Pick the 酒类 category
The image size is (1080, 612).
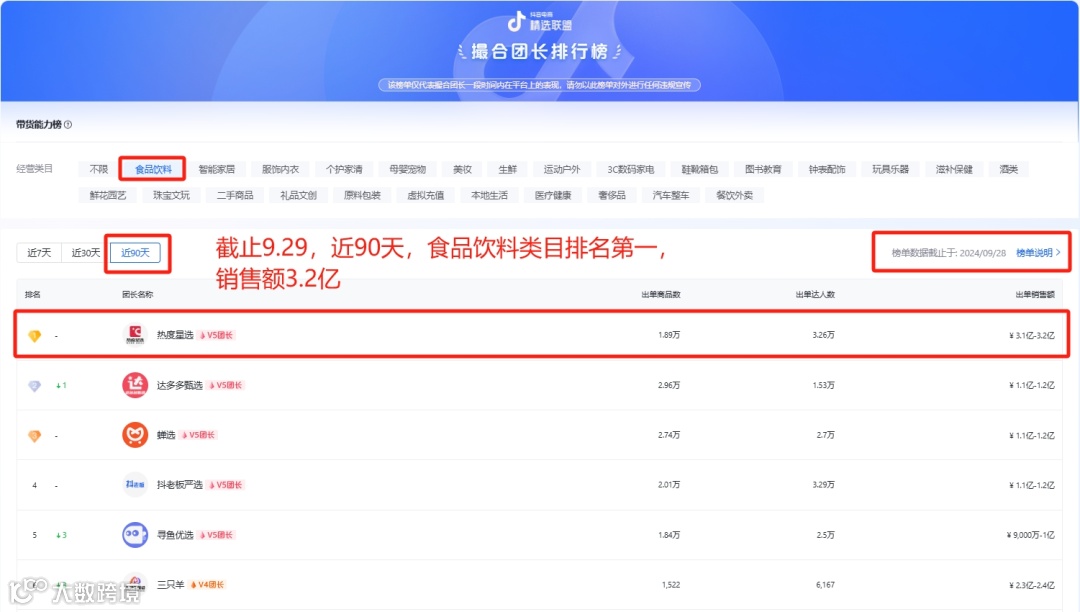point(1008,169)
